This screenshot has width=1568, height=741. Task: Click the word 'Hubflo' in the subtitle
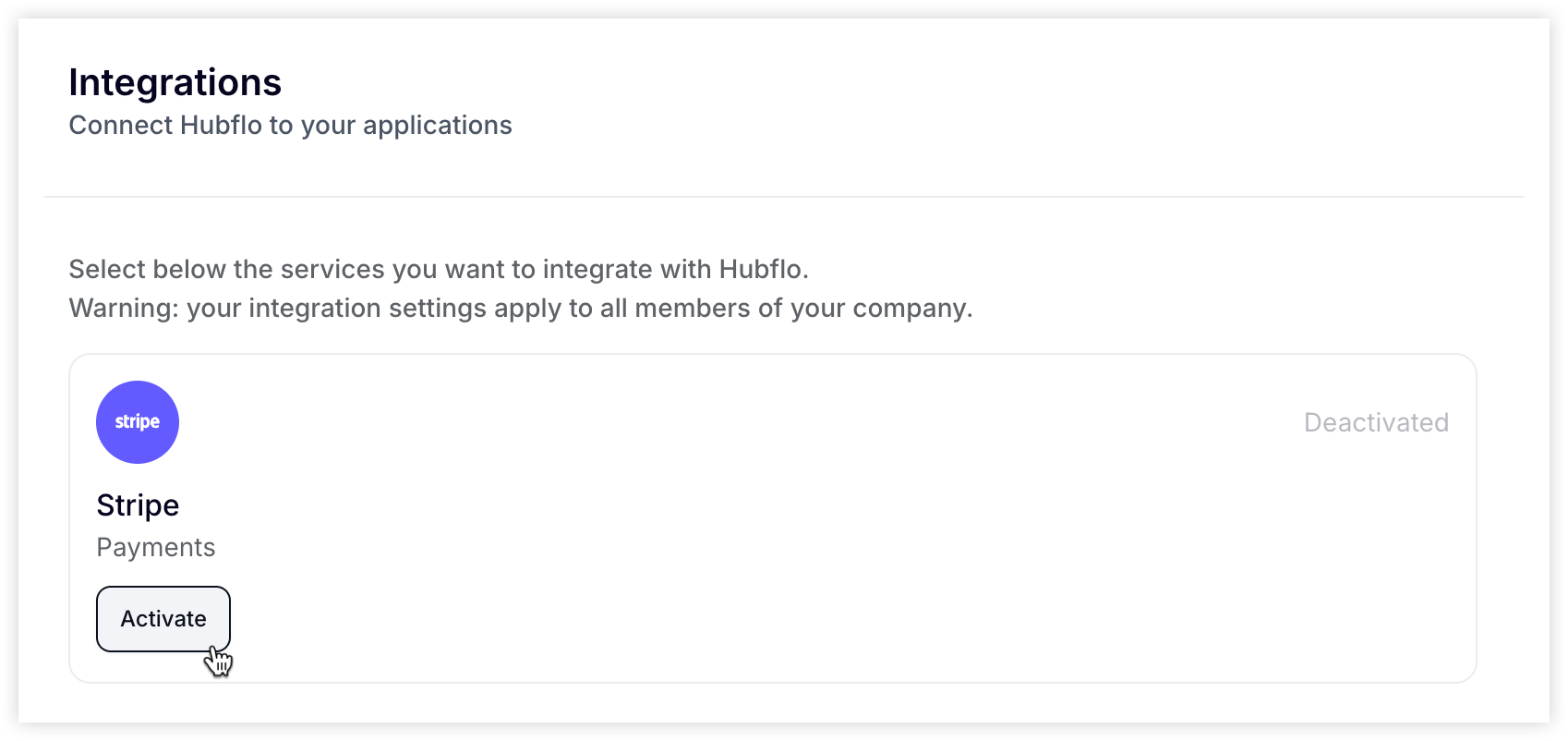[x=222, y=125]
